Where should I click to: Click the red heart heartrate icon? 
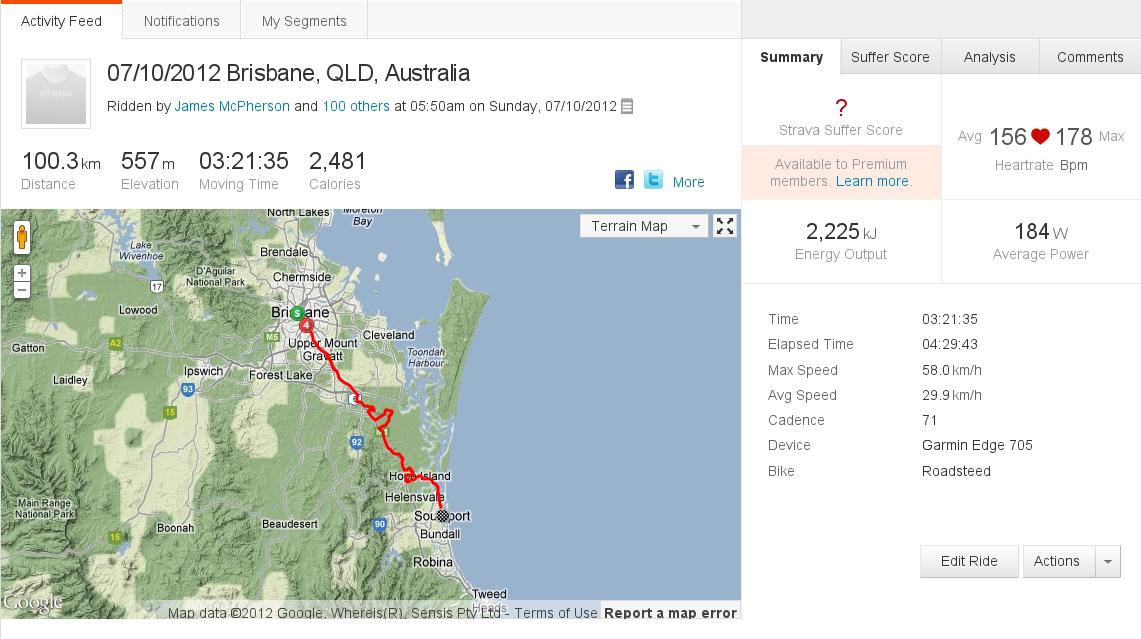[x=1041, y=136]
